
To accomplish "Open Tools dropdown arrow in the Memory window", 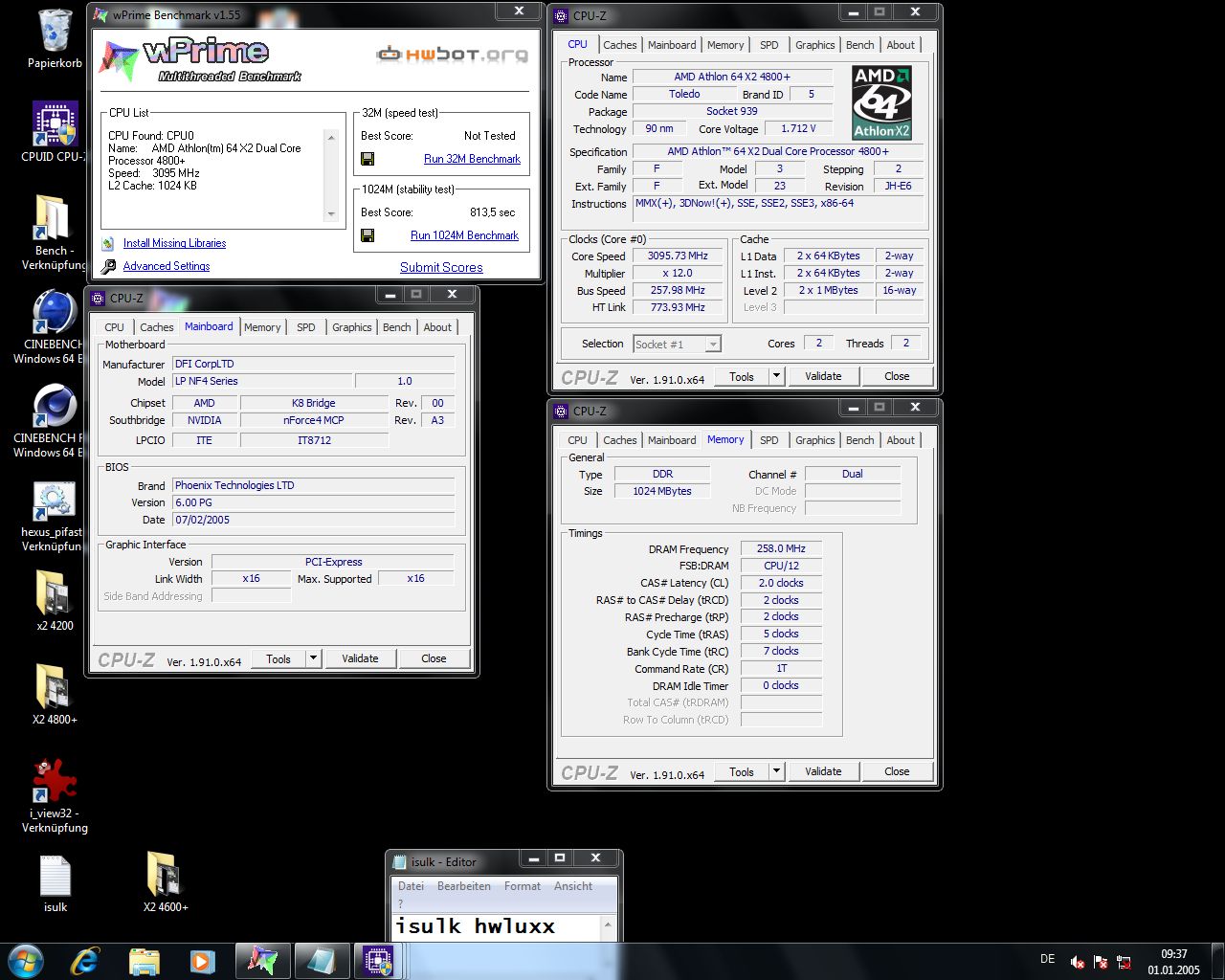I will (776, 771).
